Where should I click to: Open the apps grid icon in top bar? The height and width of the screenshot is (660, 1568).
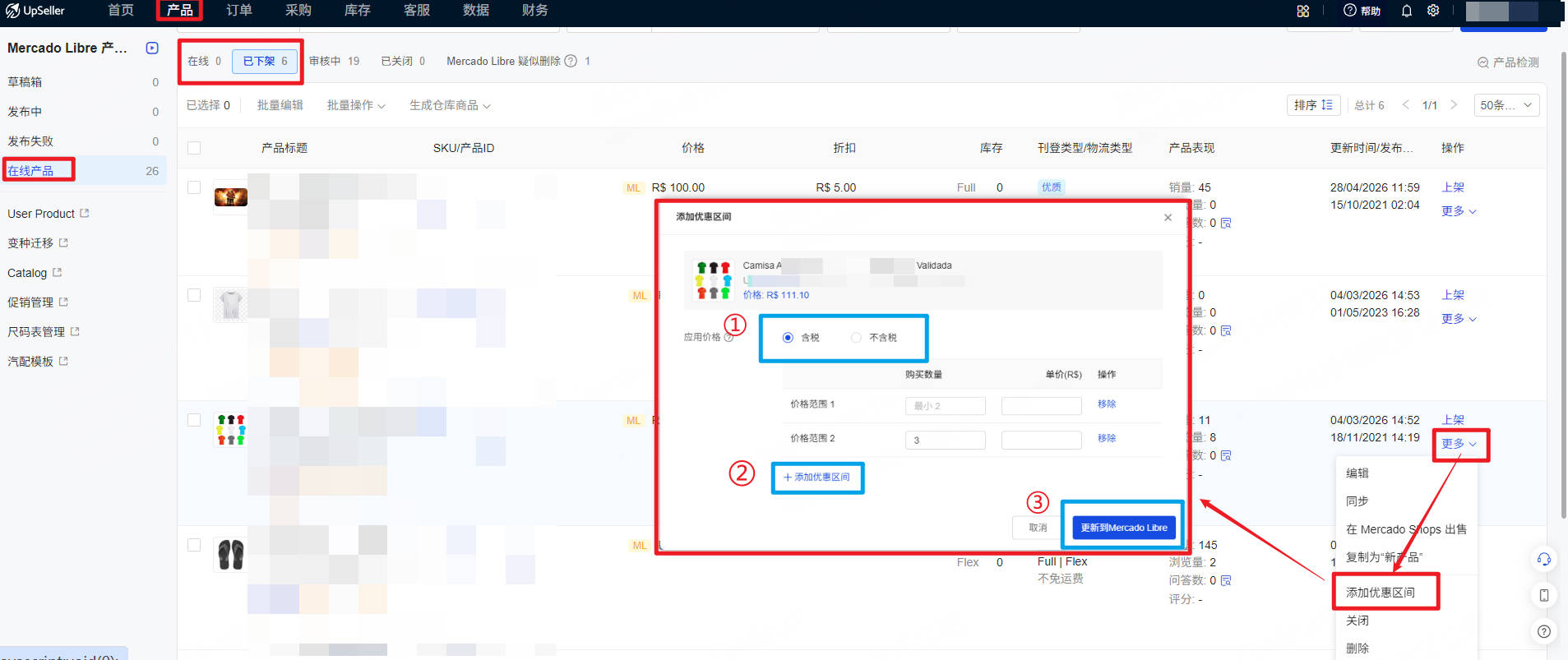pos(1303,11)
